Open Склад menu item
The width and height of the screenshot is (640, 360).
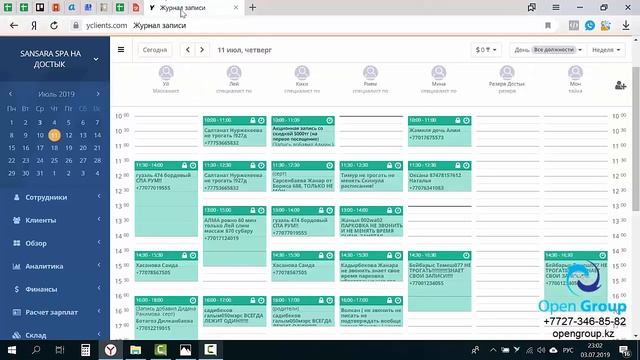pyautogui.click(x=36, y=335)
